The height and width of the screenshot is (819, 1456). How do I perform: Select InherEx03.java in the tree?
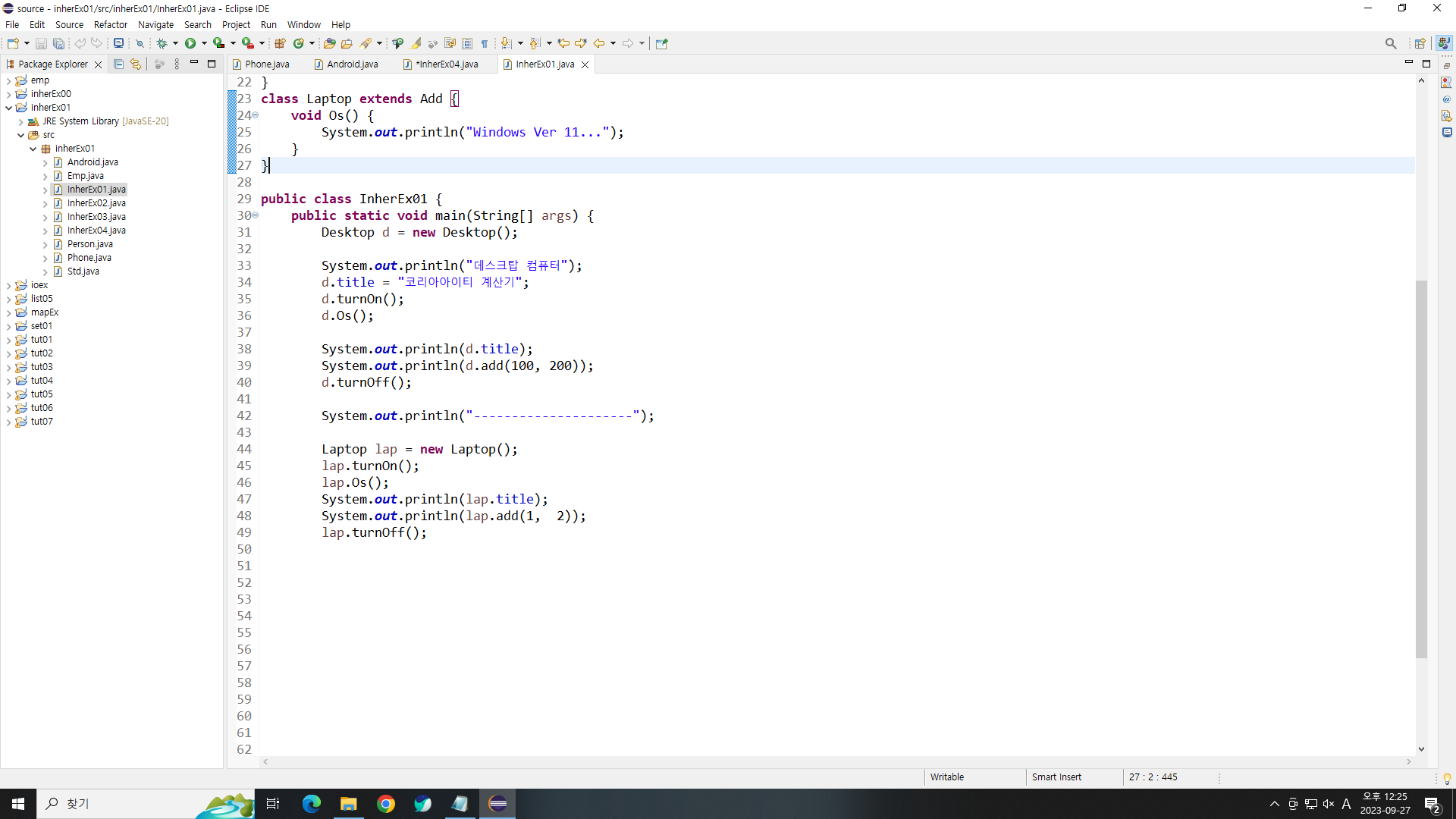point(96,217)
